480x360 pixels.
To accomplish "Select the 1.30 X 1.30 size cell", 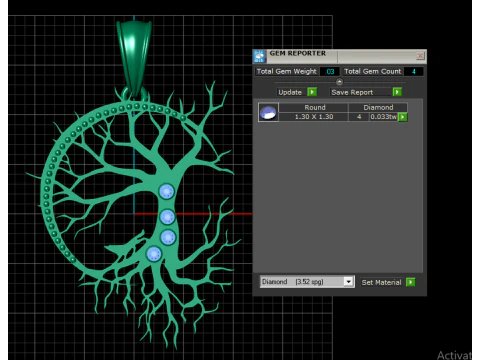I will tap(314, 117).
